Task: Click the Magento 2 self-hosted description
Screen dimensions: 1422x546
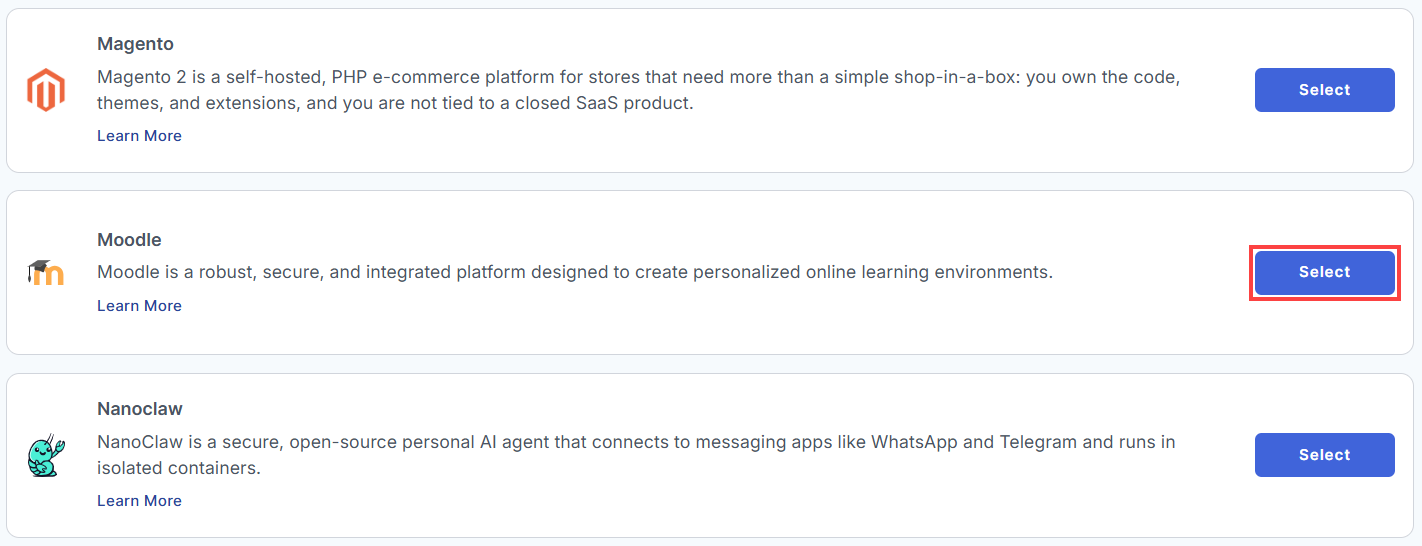Action: coord(638,90)
